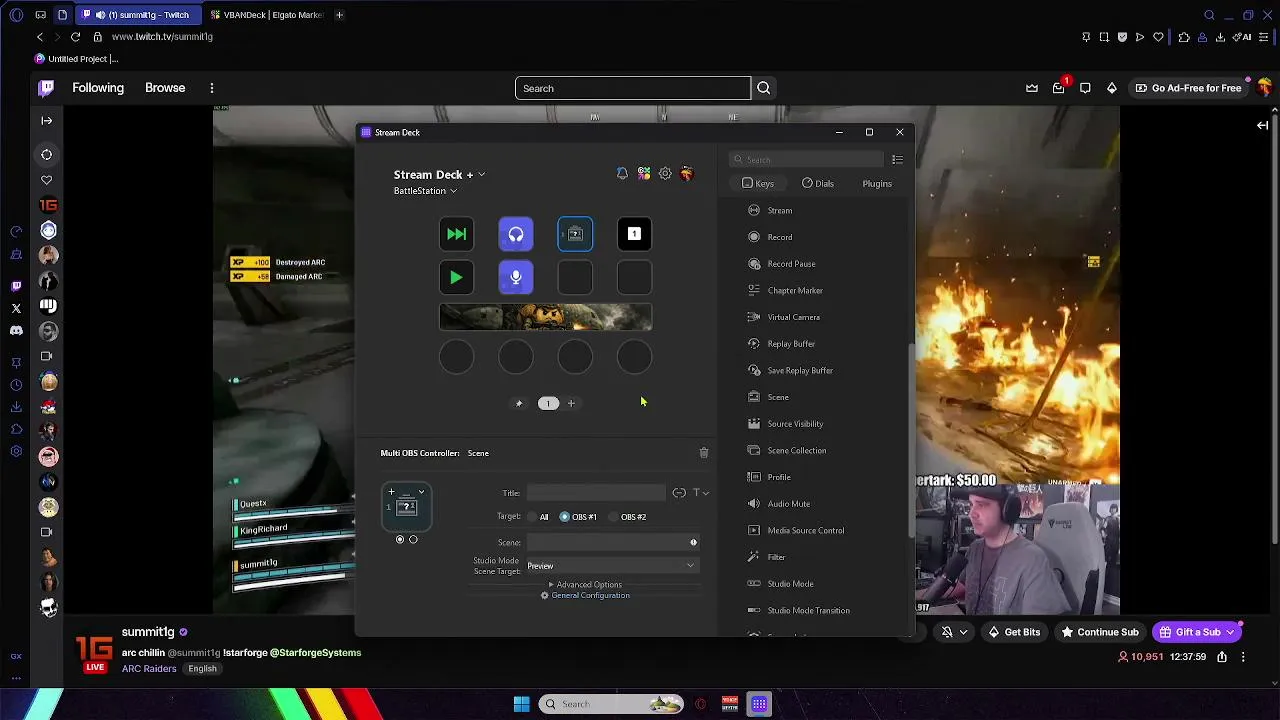Toggle Twitch notification bell-off for summit1g
1280x720 pixels.
947,632
